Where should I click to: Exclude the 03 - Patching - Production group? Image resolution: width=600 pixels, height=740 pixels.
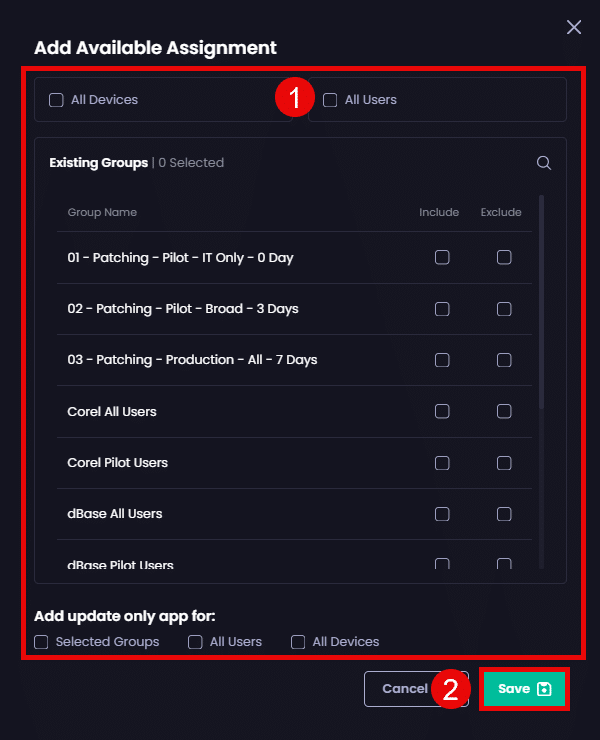pos(504,360)
